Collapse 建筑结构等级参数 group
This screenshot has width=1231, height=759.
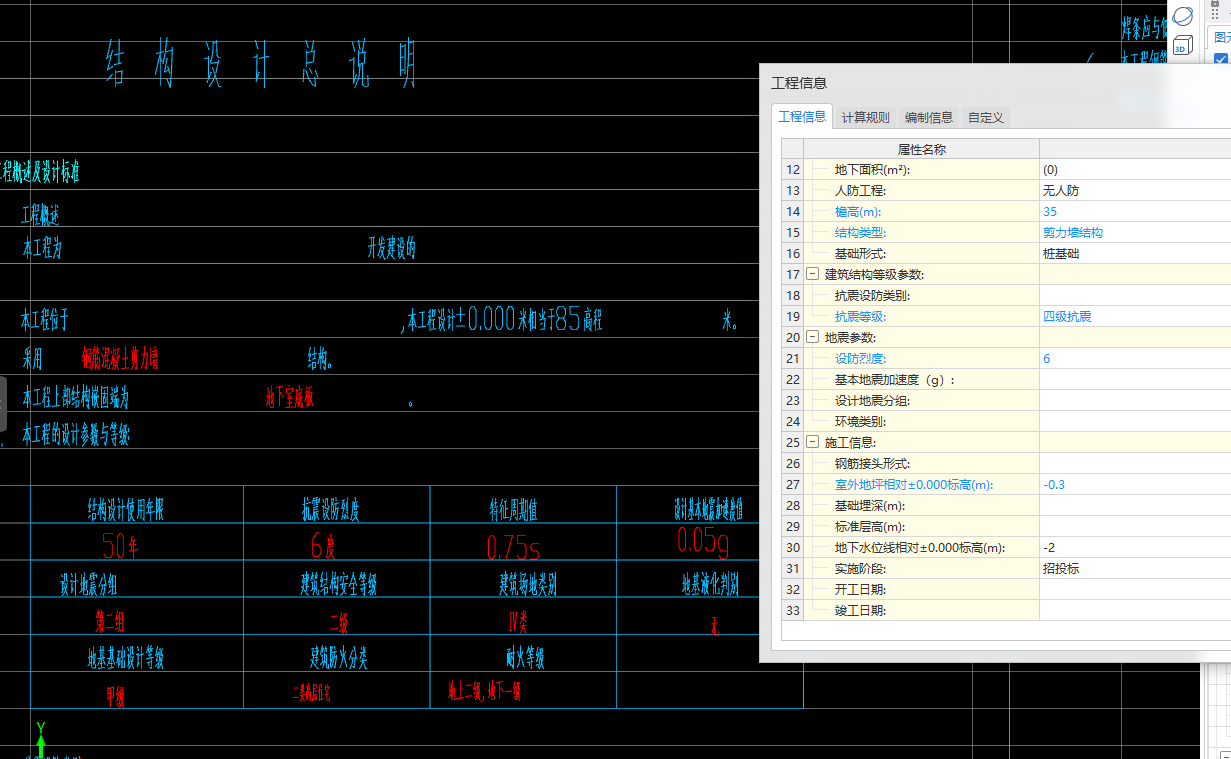coord(813,275)
